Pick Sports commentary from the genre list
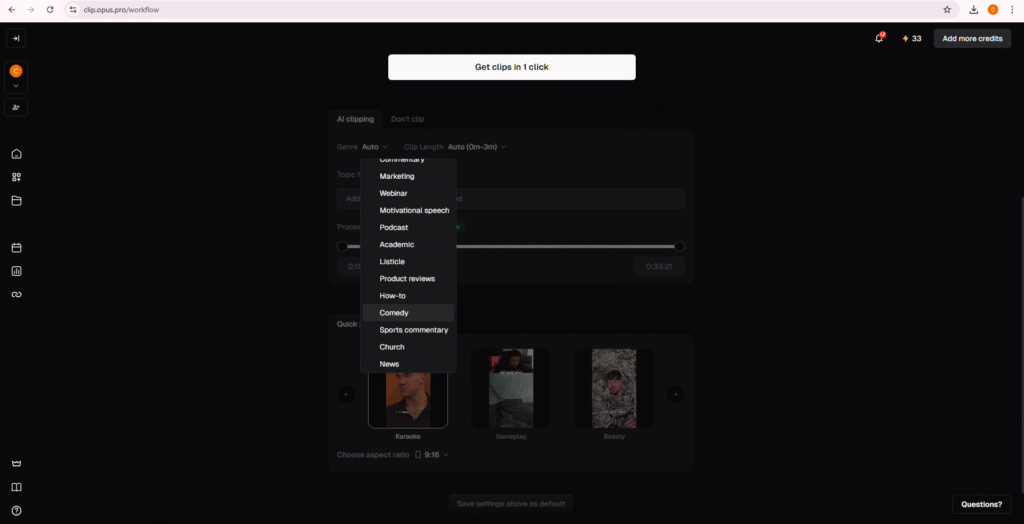The image size is (1024, 524). click(413, 330)
